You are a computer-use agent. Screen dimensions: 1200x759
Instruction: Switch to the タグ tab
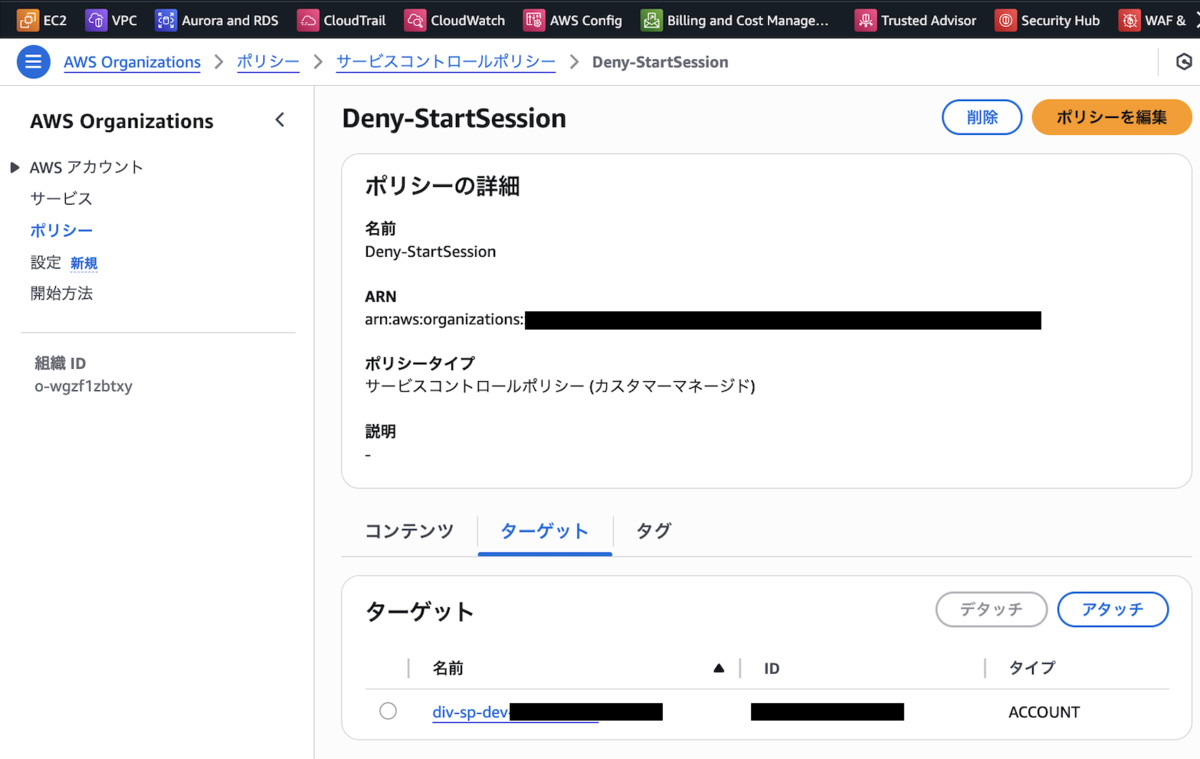pyautogui.click(x=653, y=531)
